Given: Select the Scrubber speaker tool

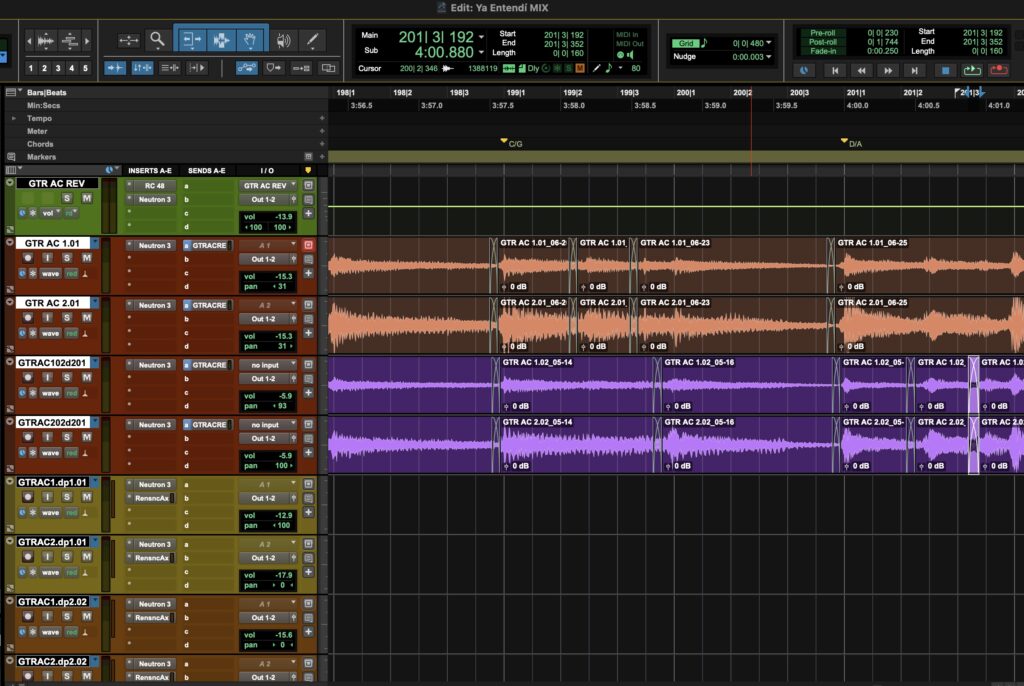Looking at the screenshot, I should point(283,41).
